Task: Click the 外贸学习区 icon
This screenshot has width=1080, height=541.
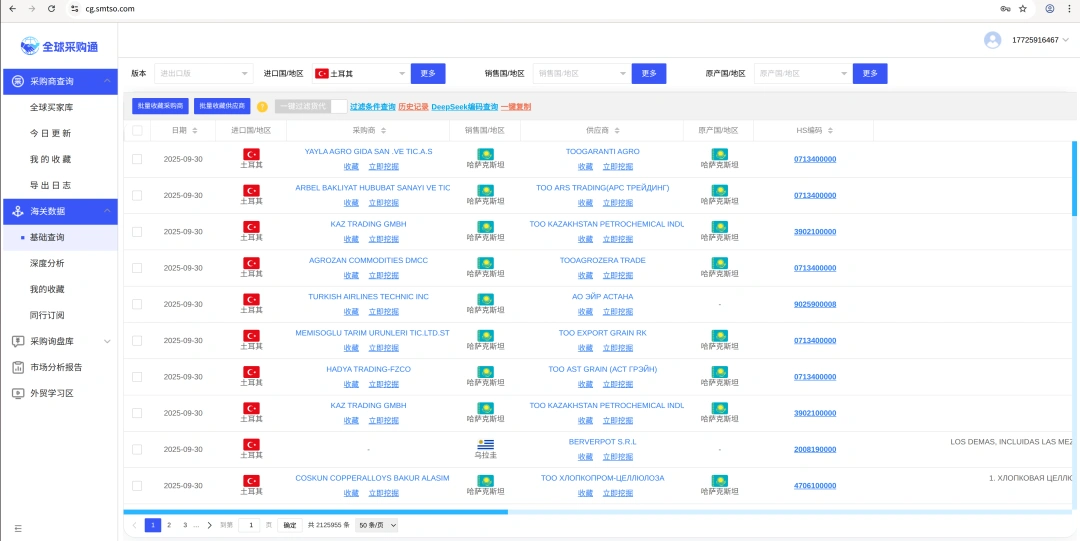Action: [x=19, y=394]
